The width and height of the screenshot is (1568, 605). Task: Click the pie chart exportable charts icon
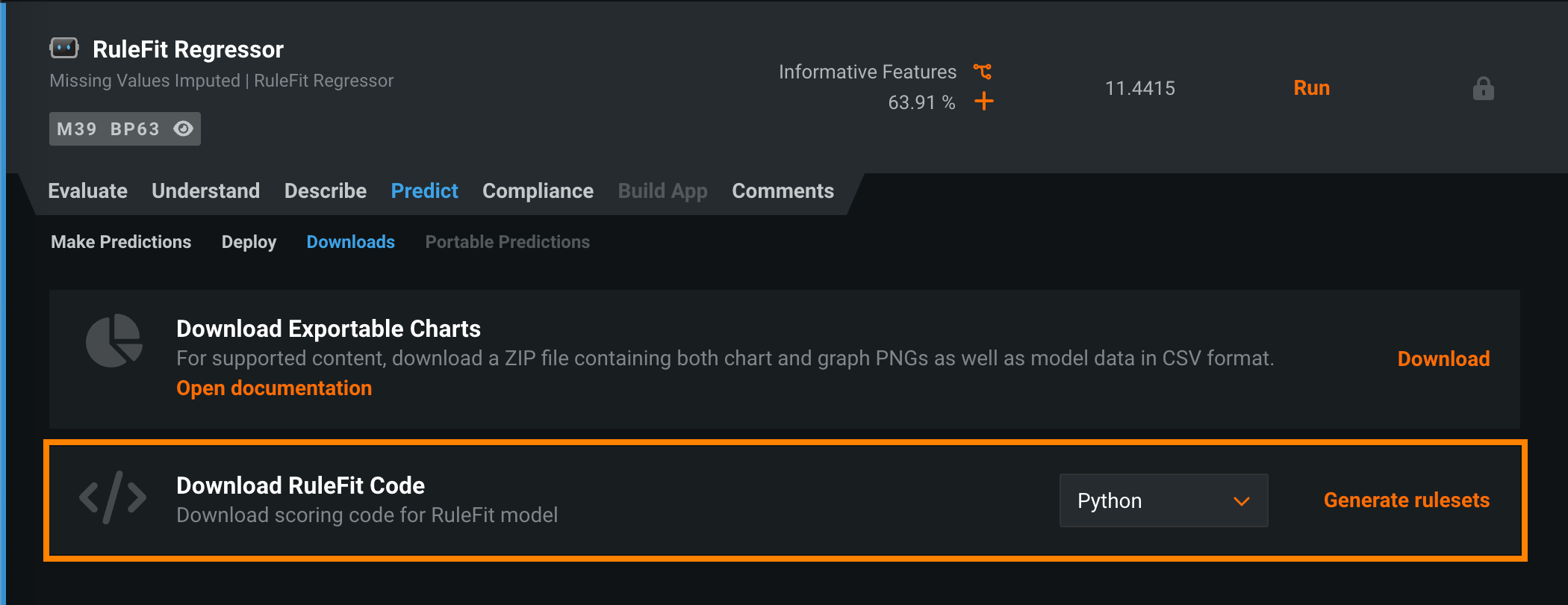pos(113,341)
